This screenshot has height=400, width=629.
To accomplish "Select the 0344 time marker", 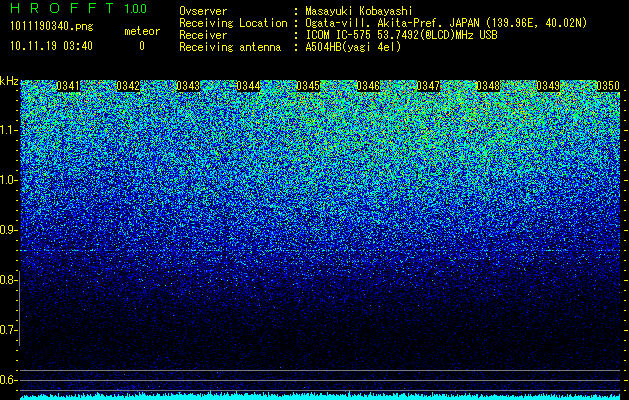I will point(248,86).
